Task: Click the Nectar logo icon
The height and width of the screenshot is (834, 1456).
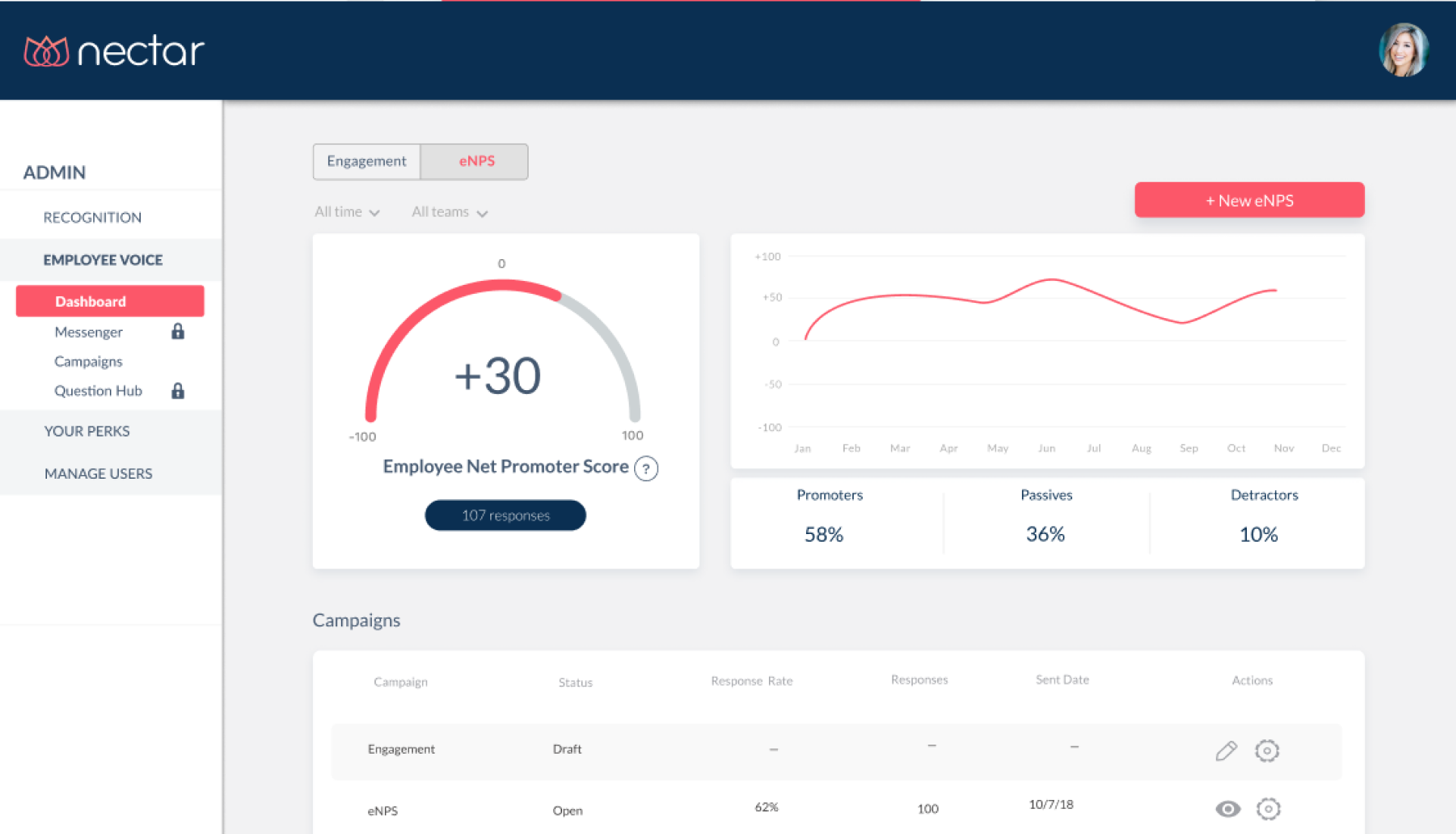Action: point(46,52)
